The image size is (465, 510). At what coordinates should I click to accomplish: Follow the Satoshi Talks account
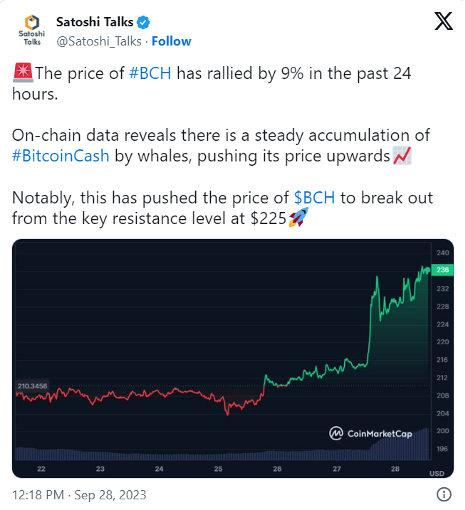[171, 41]
